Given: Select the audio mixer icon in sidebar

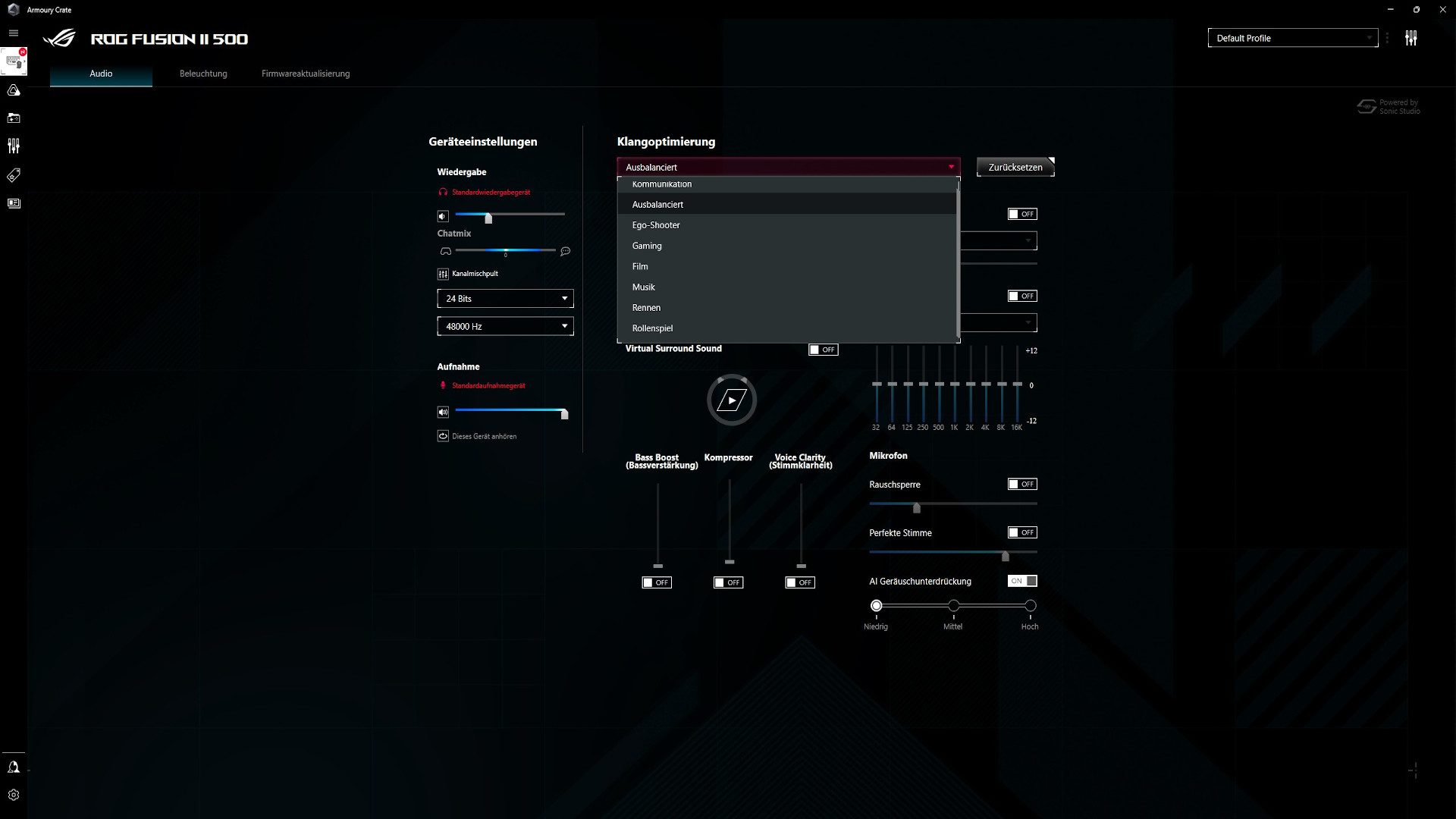Looking at the screenshot, I should click(x=13, y=146).
